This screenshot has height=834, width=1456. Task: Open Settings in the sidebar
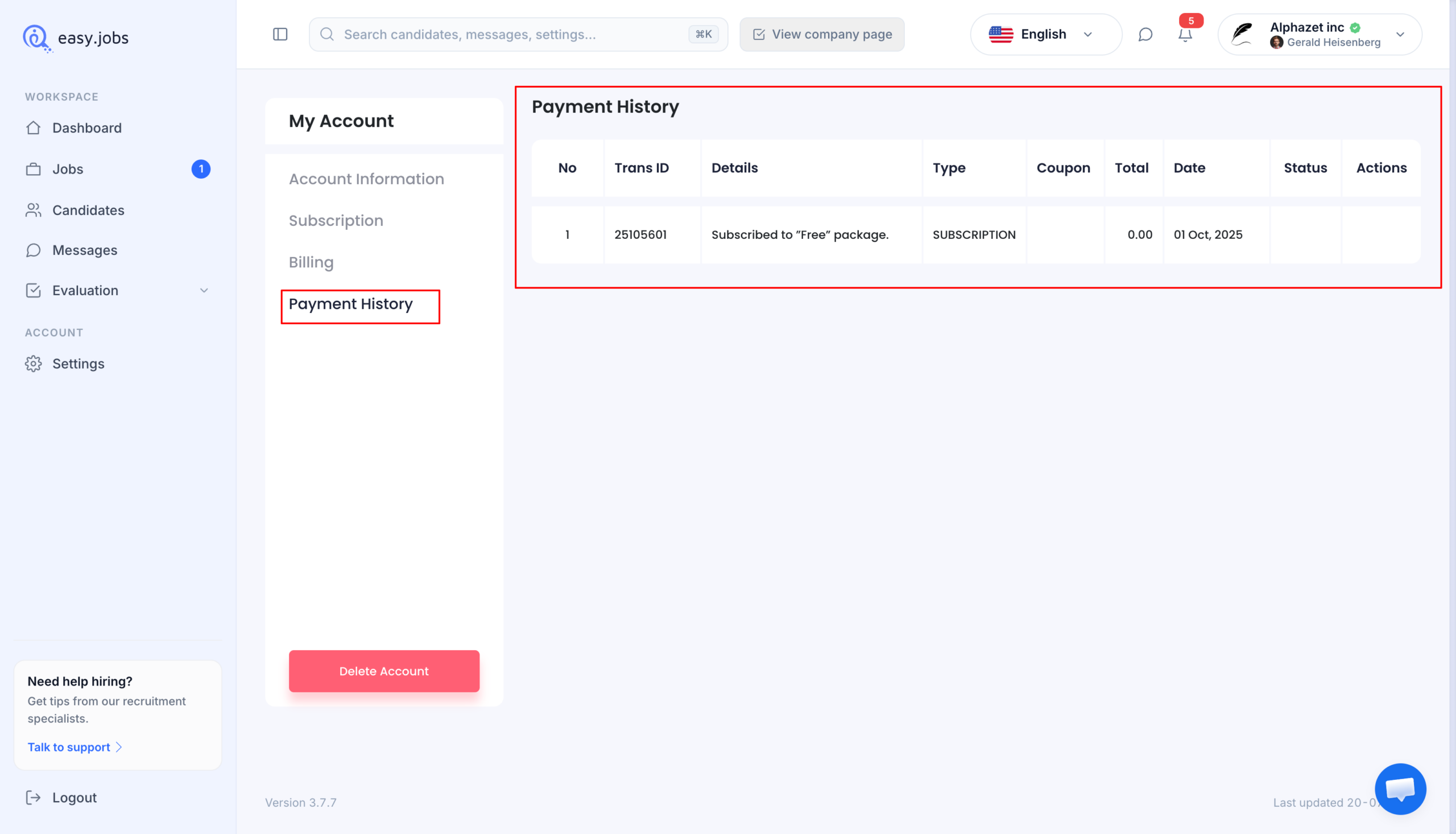(78, 364)
